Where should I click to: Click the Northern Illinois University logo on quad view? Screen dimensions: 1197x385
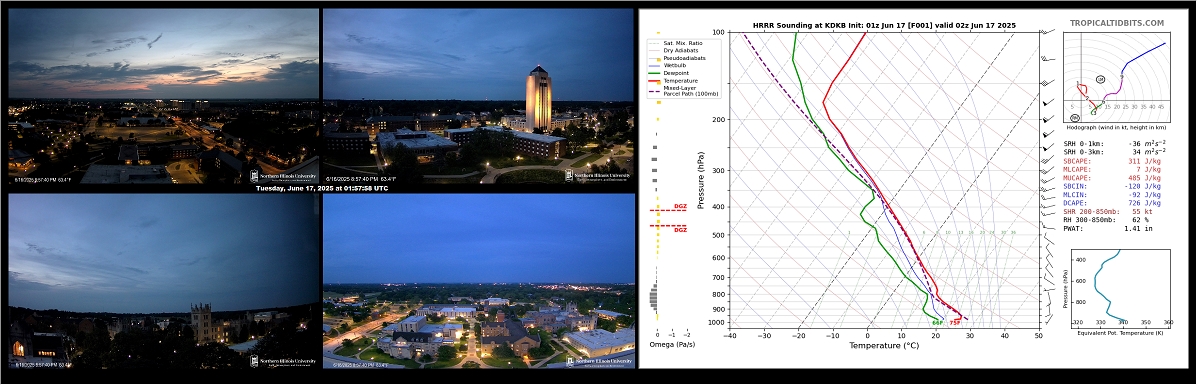pyautogui.click(x=598, y=361)
